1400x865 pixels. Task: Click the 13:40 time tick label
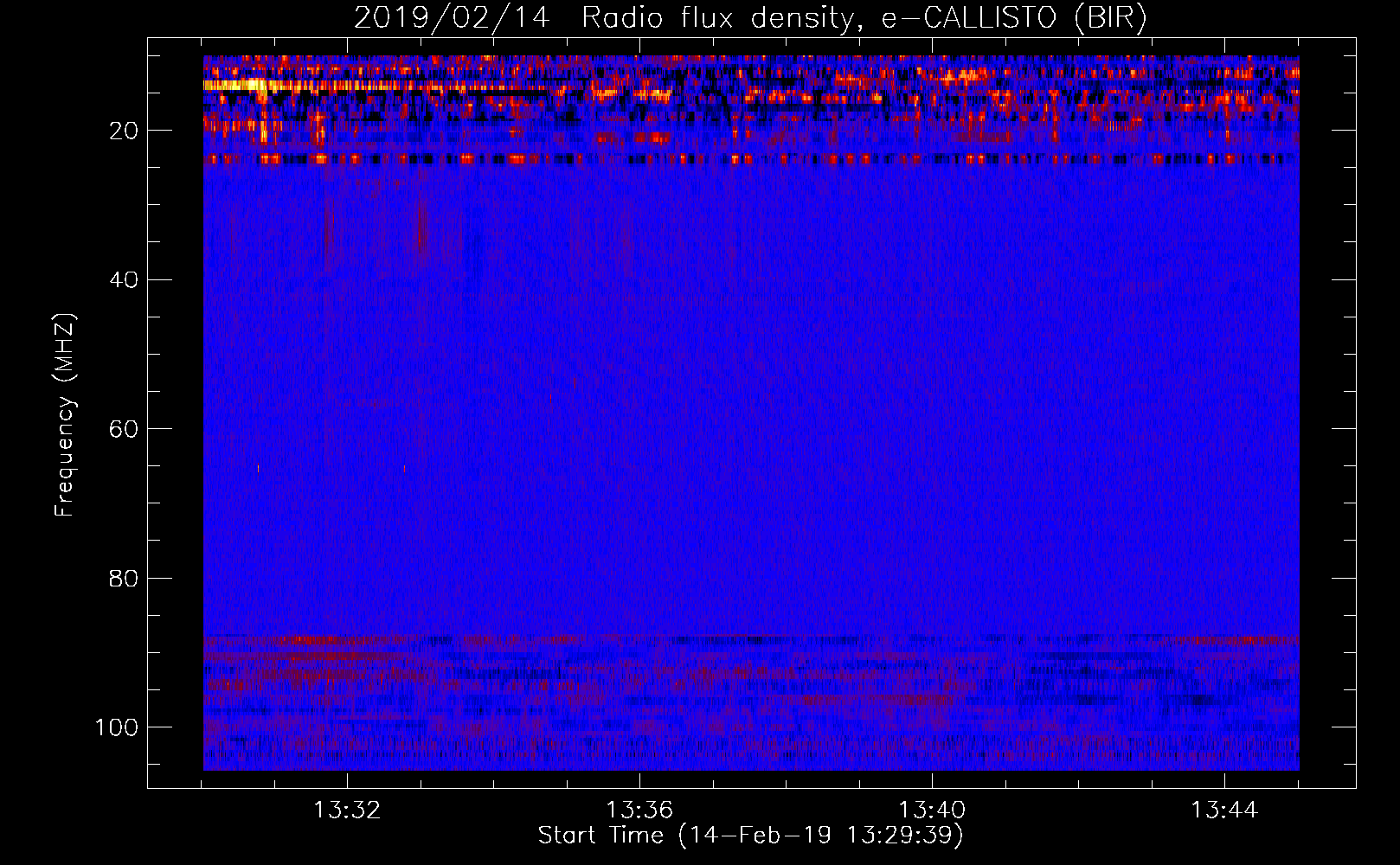[932, 811]
